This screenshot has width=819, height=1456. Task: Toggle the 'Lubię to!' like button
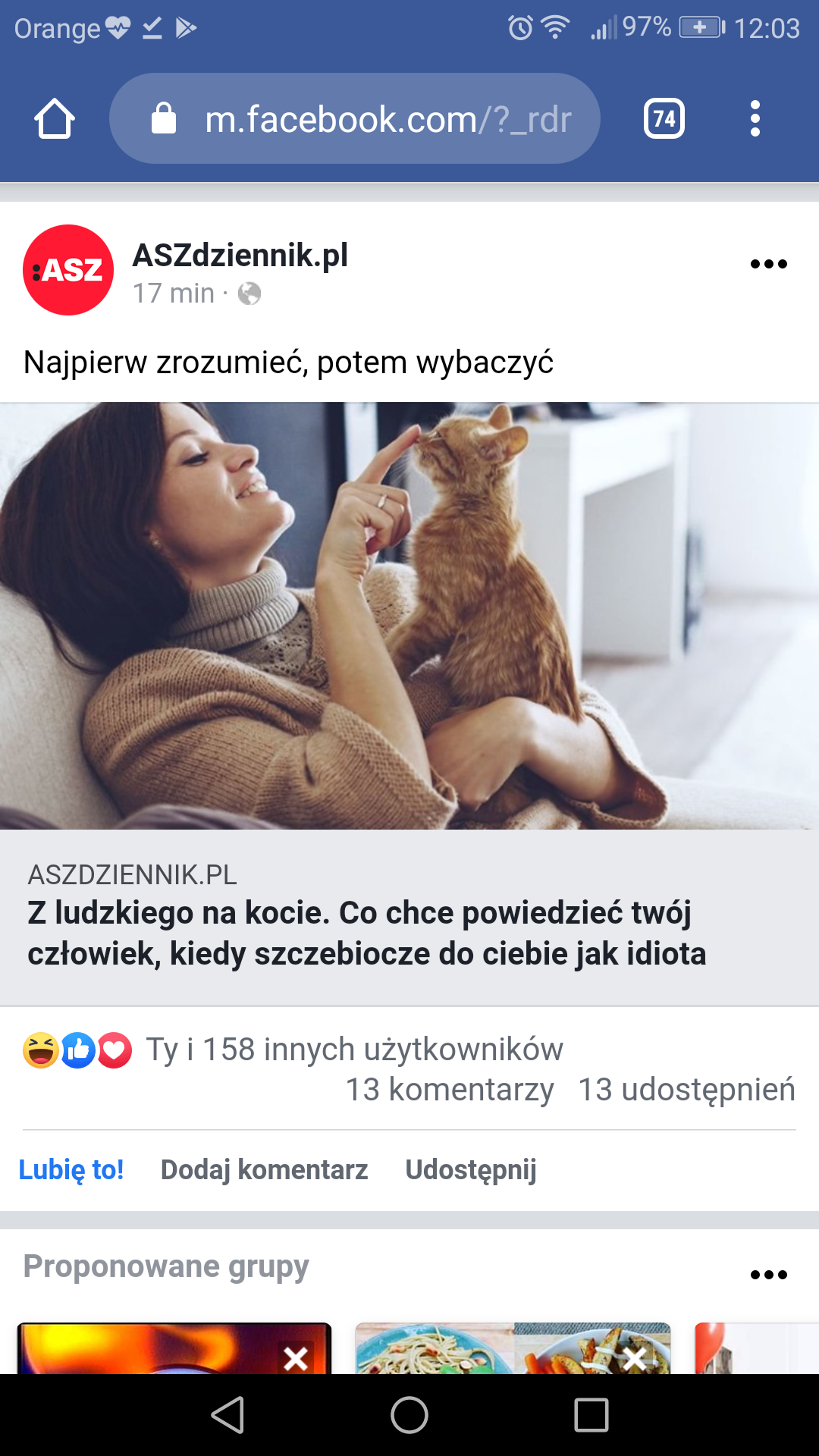click(x=71, y=1169)
